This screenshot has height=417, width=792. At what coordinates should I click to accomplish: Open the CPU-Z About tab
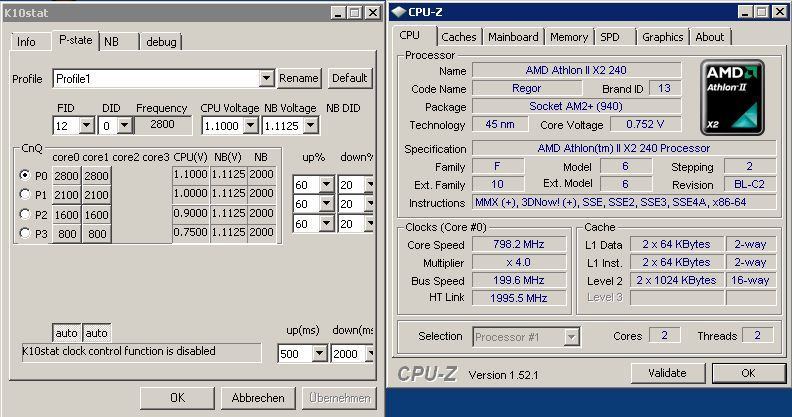(710, 37)
